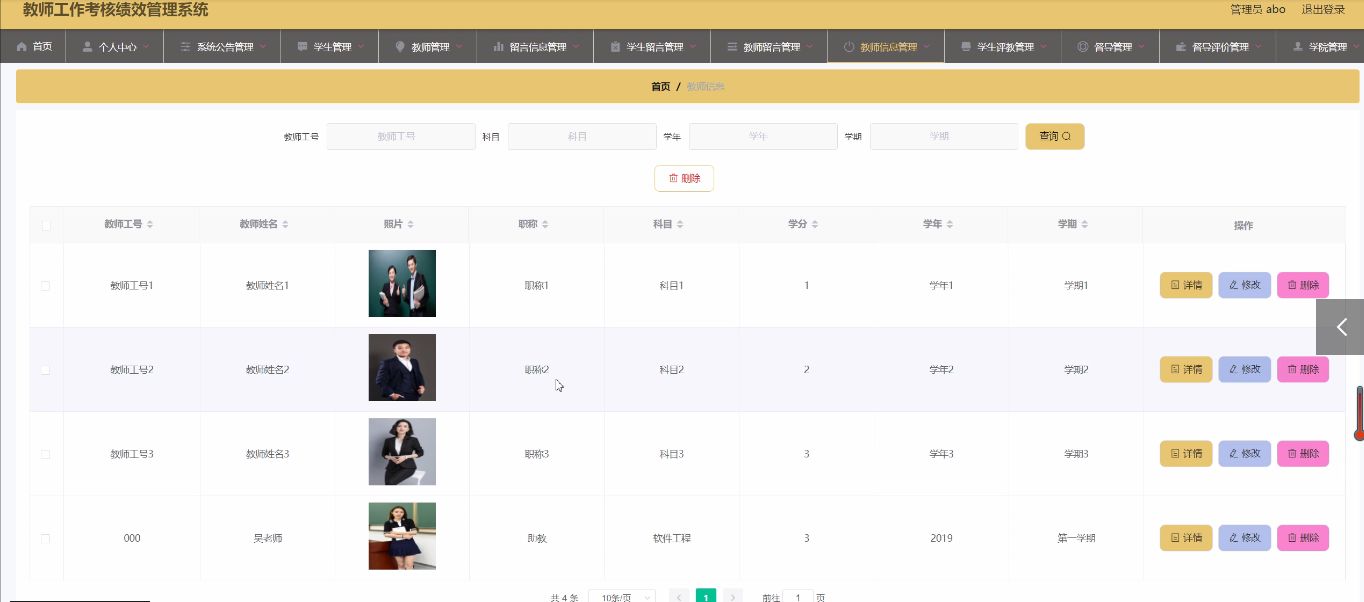The image size is (1364, 602).
Task: Check the checkbox for 教师工号2 row
Action: [x=46, y=370]
